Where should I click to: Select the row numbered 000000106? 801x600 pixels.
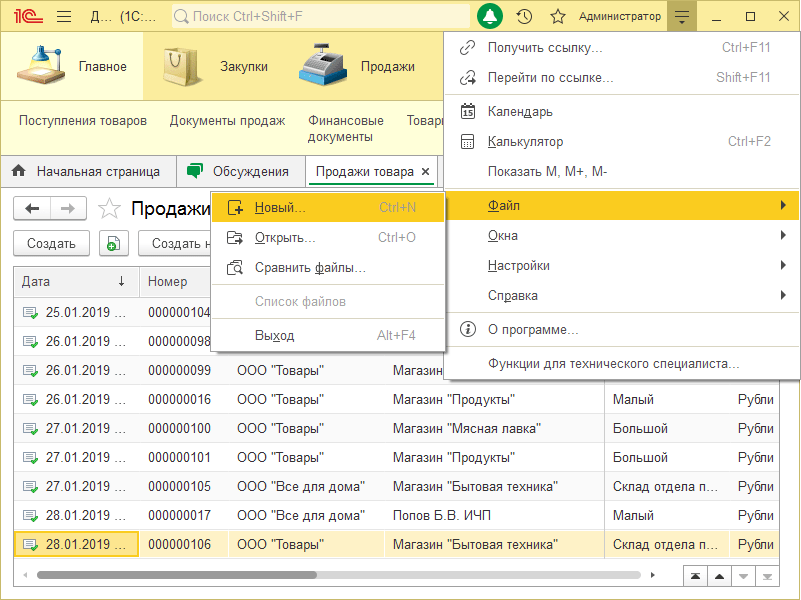(x=396, y=544)
